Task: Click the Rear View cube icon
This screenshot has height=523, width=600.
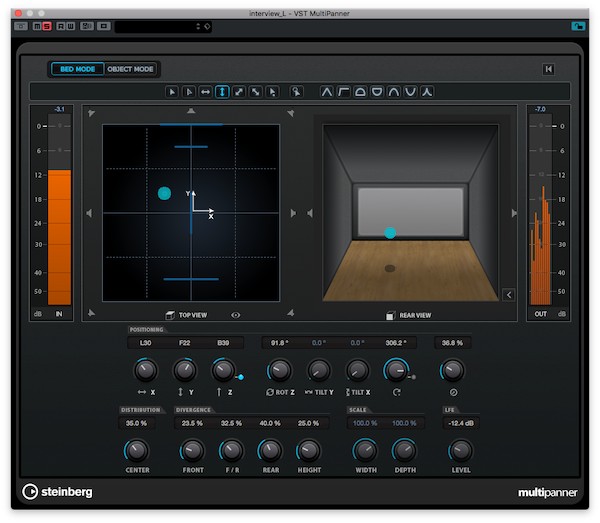Action: 390,315
